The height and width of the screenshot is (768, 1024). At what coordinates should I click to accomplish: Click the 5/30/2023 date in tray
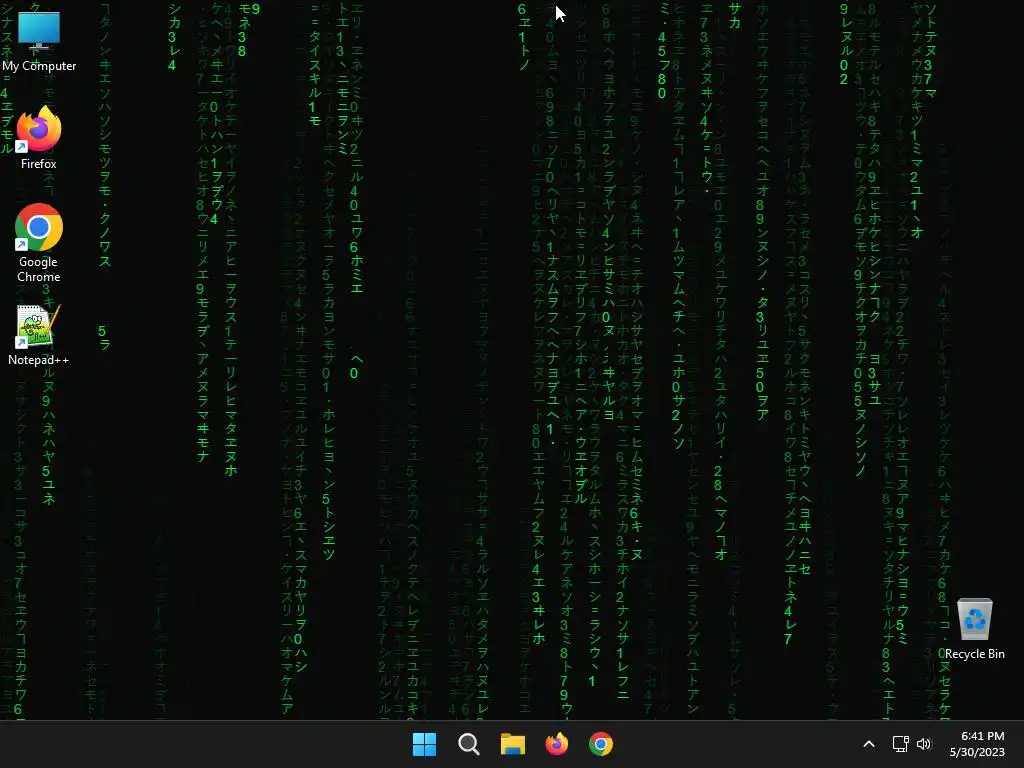coord(977,752)
